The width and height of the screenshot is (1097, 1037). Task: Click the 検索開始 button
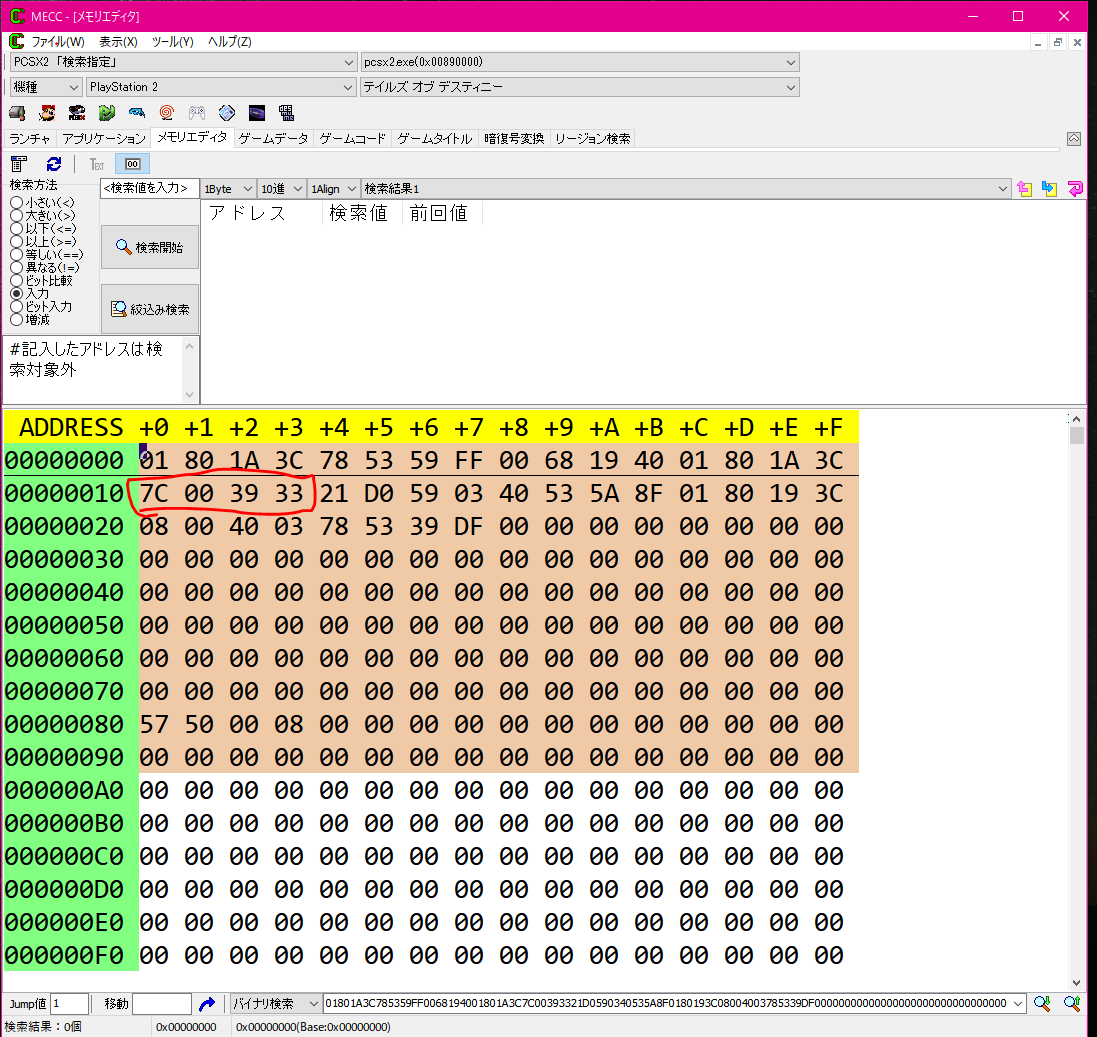click(150, 247)
